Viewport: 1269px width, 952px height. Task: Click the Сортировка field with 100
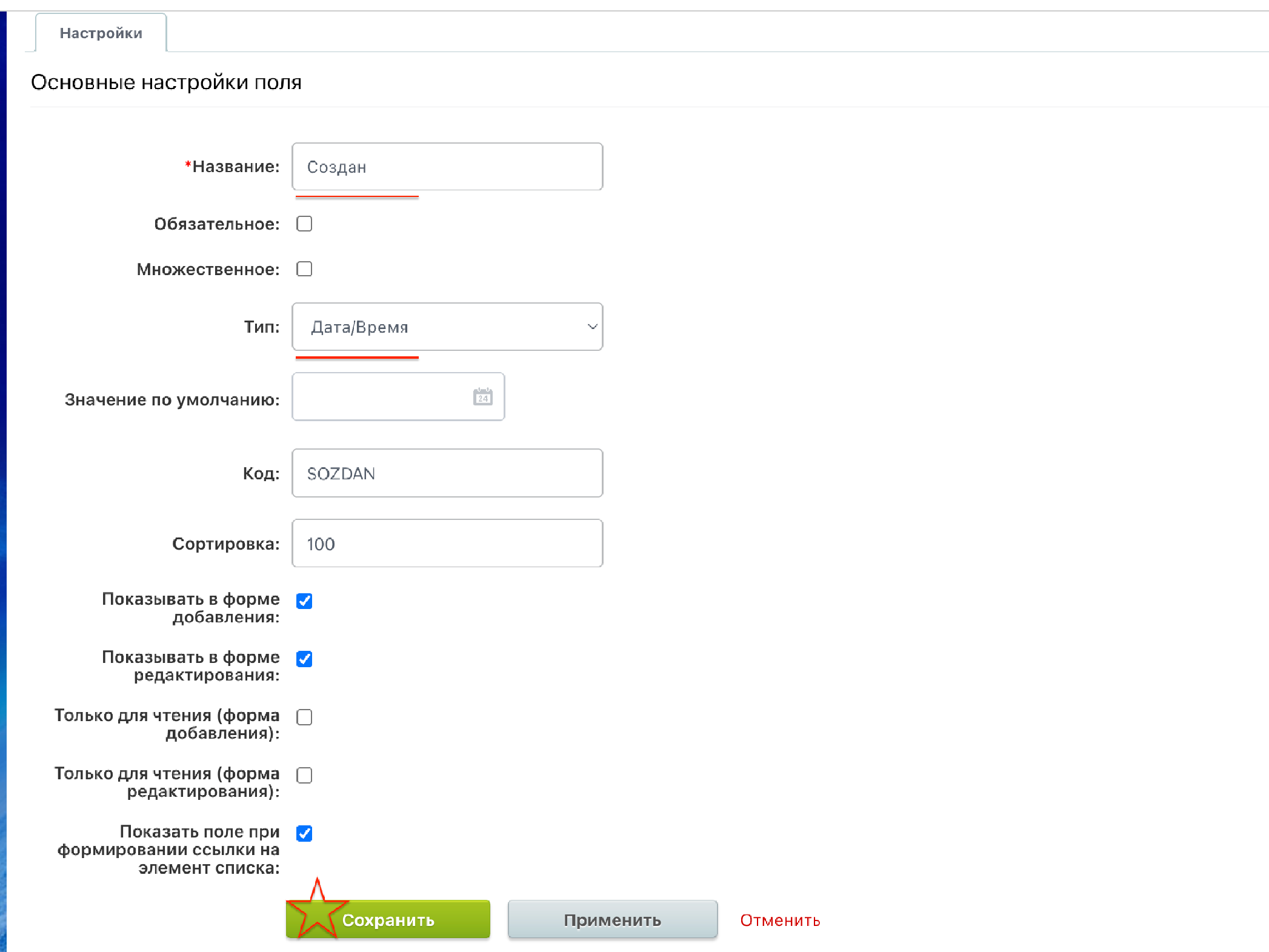(447, 544)
